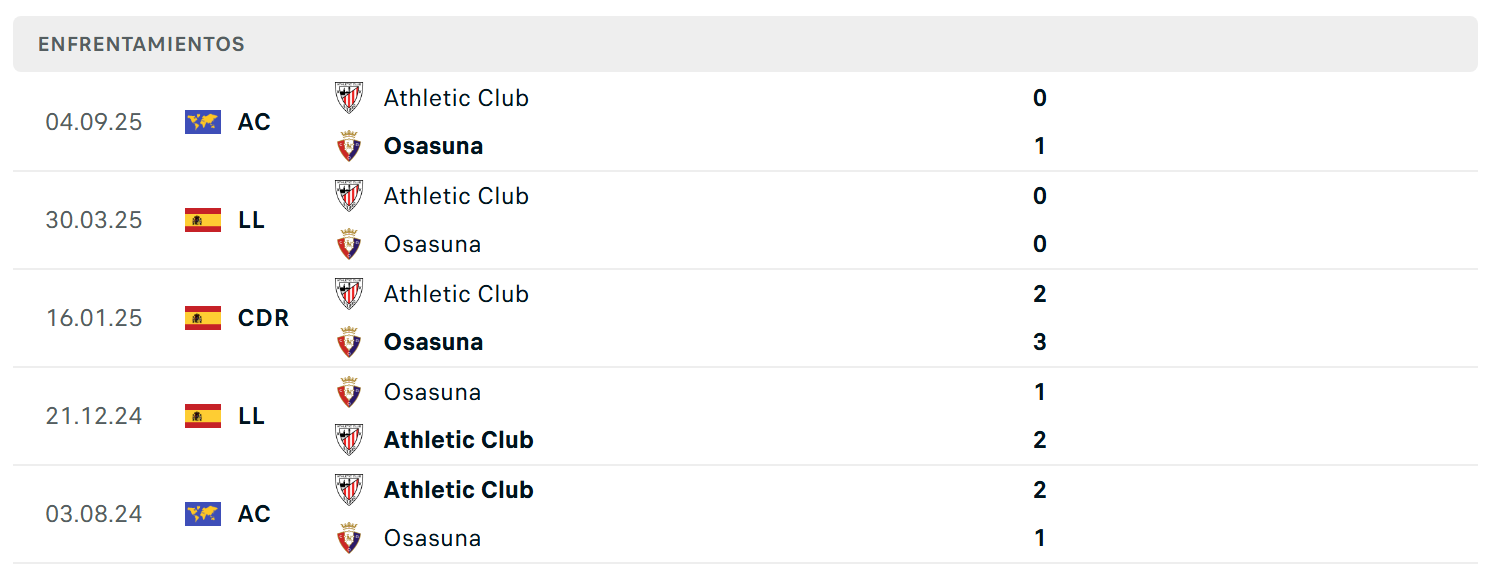Click the Spain flag next to 30.03.25
The height and width of the screenshot is (578, 1495).
tap(203, 220)
